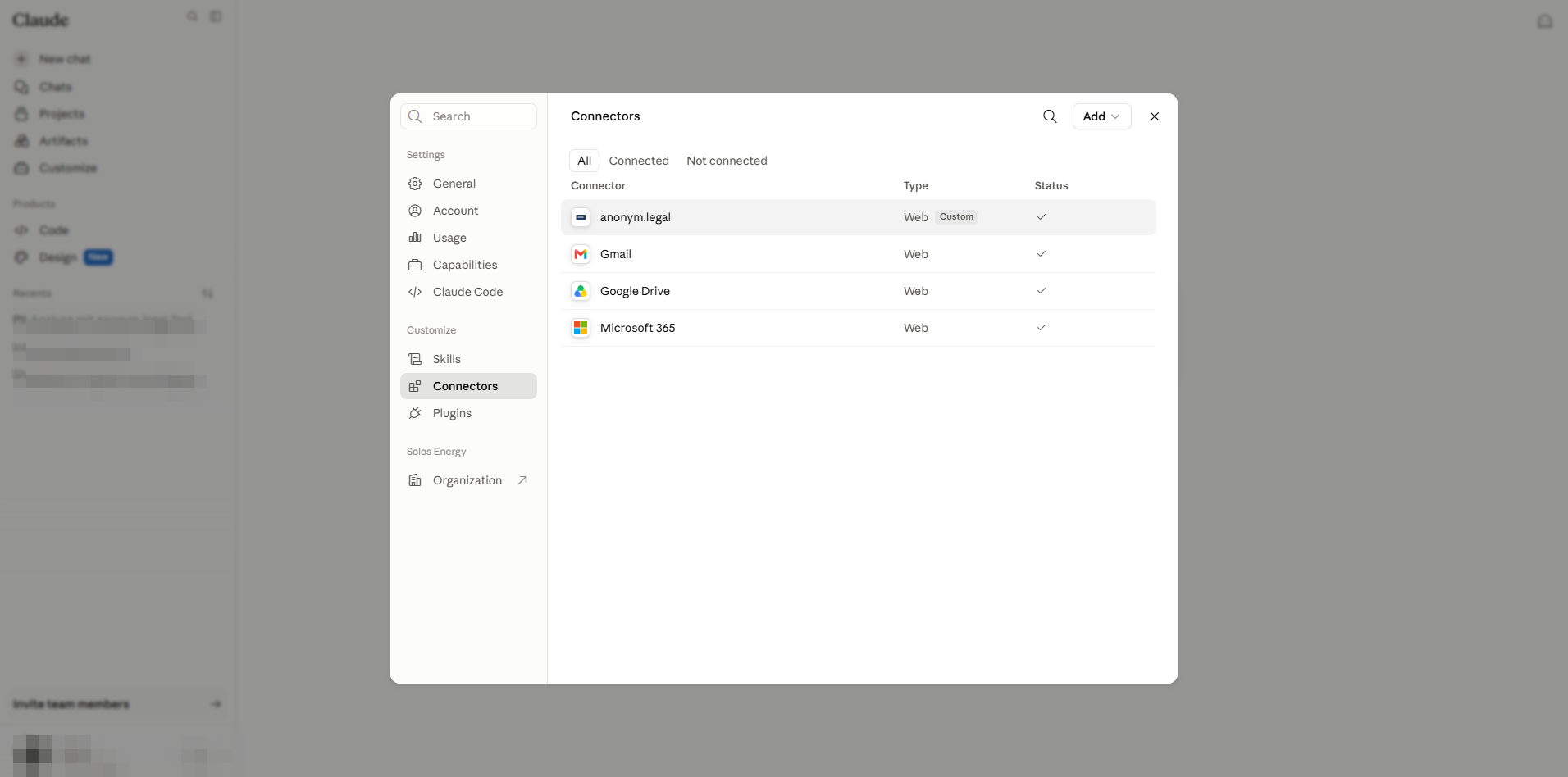Open Claude Code settings
This screenshot has width=1568, height=777.
point(468,292)
